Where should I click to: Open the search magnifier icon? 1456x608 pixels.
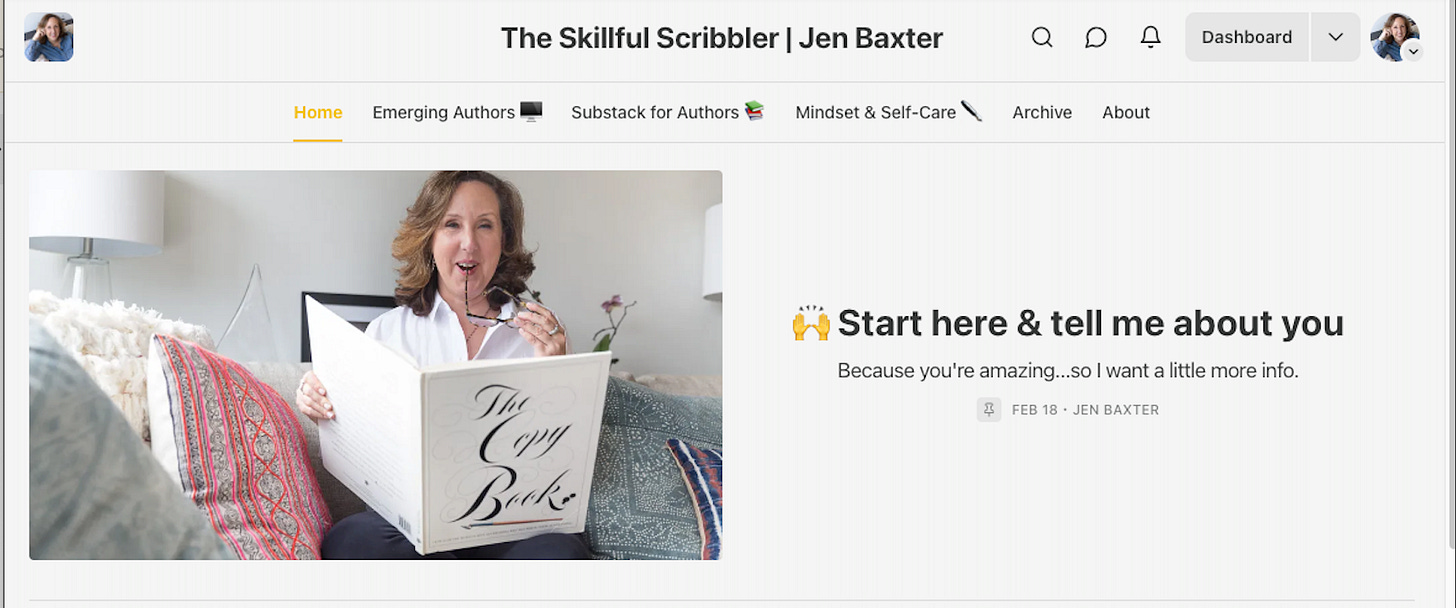click(1042, 37)
